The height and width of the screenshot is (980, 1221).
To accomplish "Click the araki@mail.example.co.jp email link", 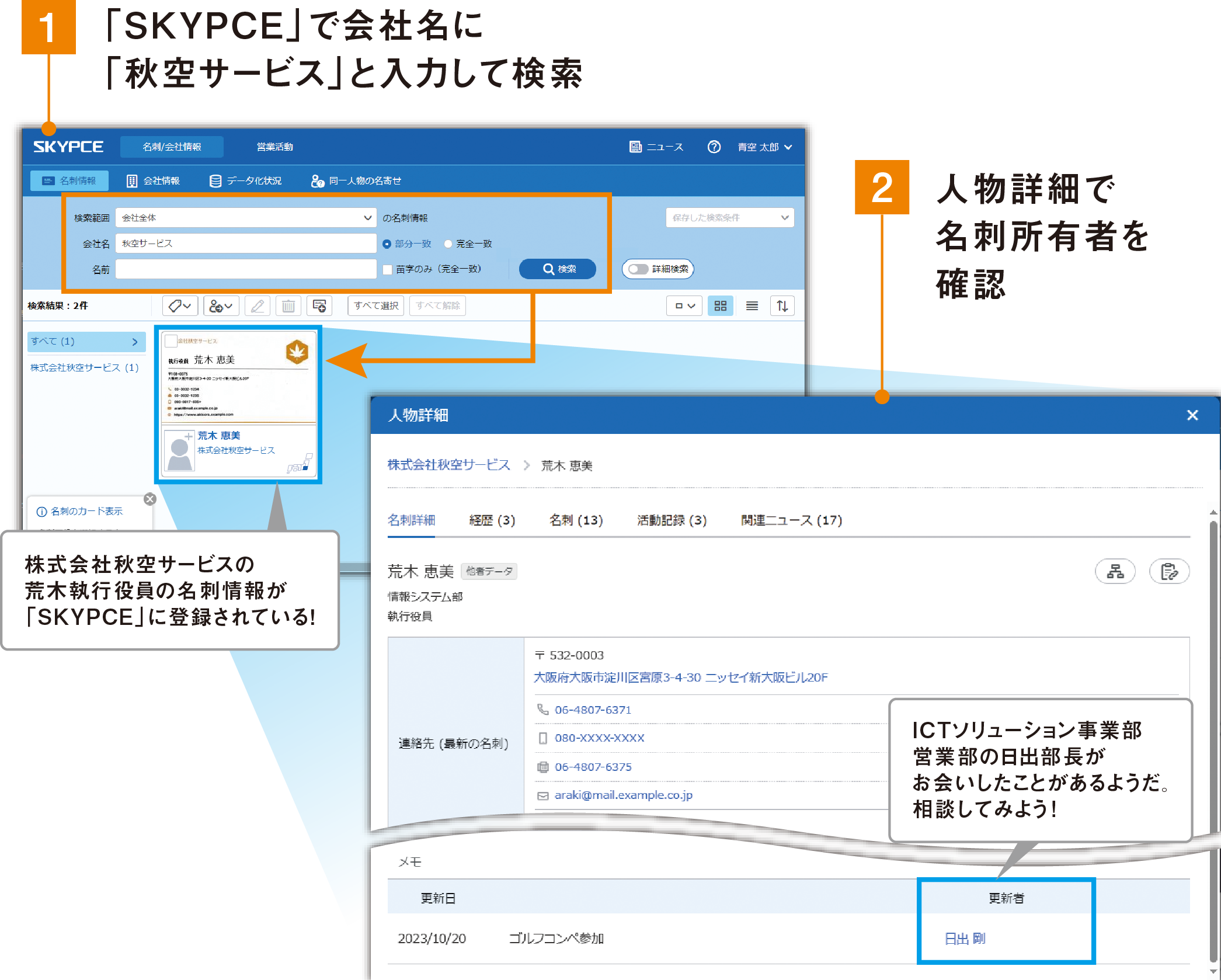I will point(623,795).
